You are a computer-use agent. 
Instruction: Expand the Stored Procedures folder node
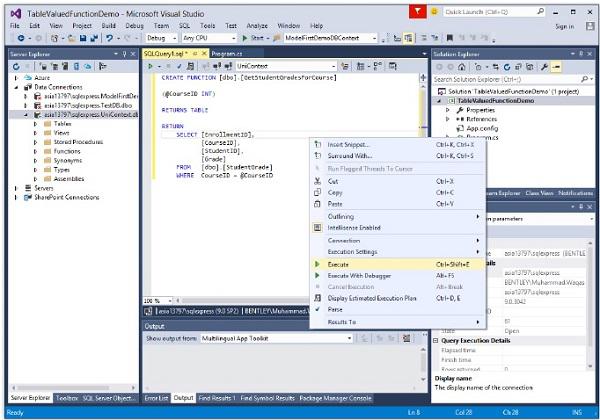(x=36, y=142)
